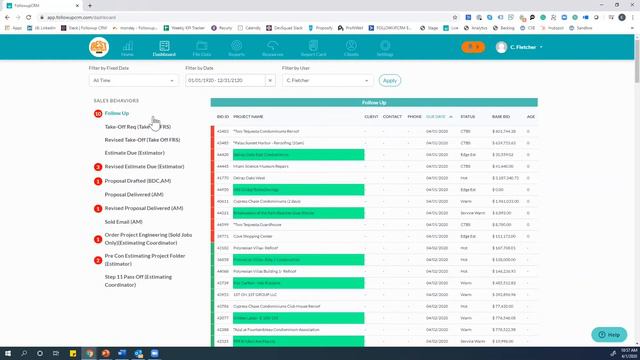Expand Filter by Fixed Date dropdown
This screenshot has height=360, width=640.
(133, 80)
